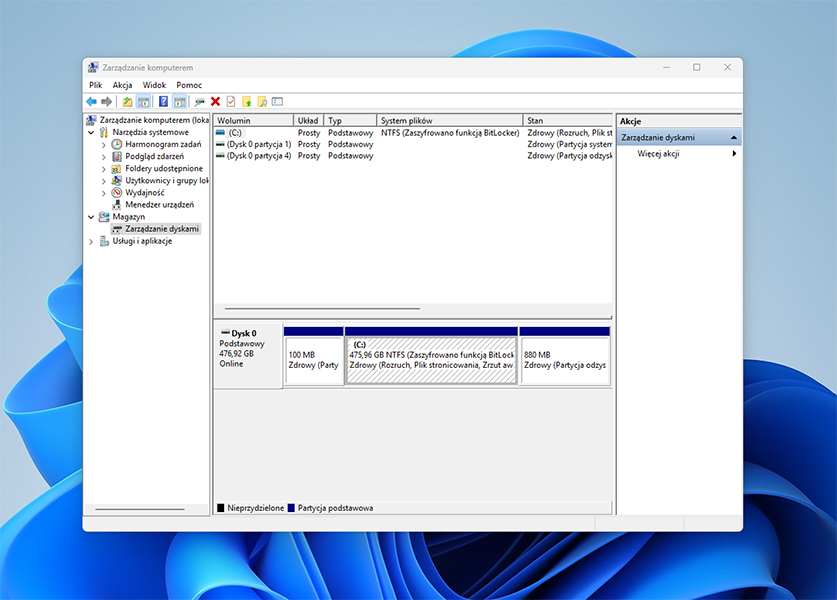Viewport: 837px width, 600px height.
Task: Select the 880 MB recovery partition block
Action: [565, 356]
